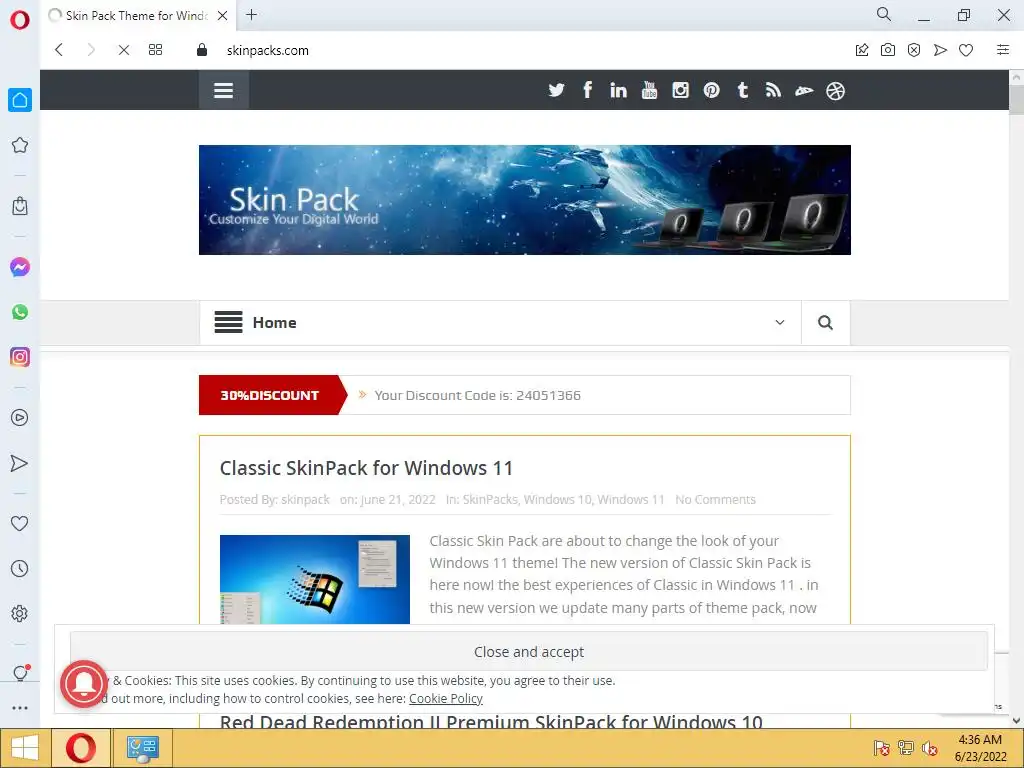
Task: Take a snapshot with camera icon
Action: click(888, 50)
